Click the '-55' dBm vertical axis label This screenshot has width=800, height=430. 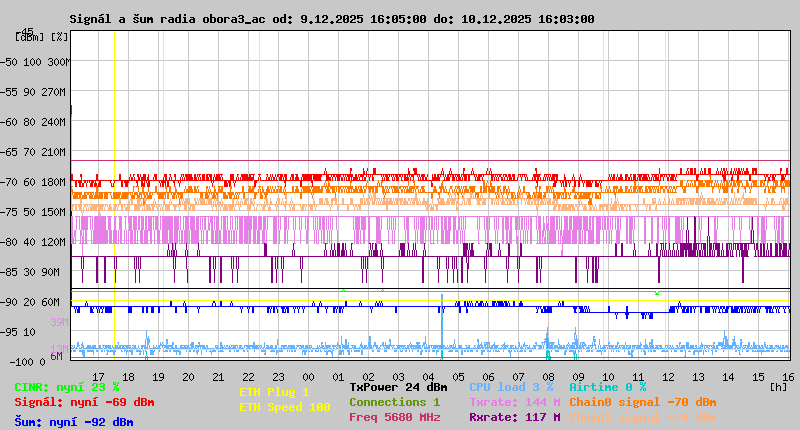click(x=9, y=92)
